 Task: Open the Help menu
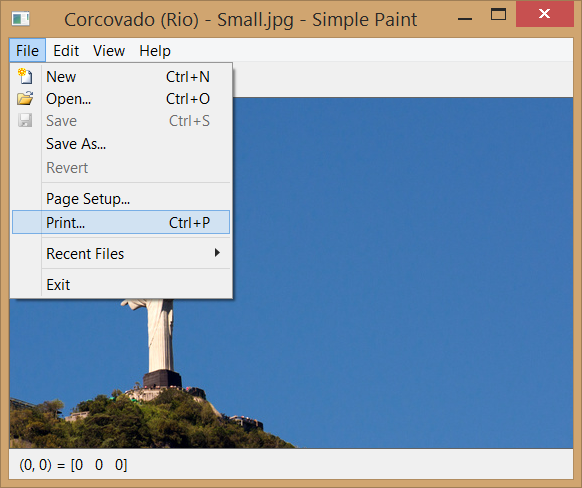point(155,50)
